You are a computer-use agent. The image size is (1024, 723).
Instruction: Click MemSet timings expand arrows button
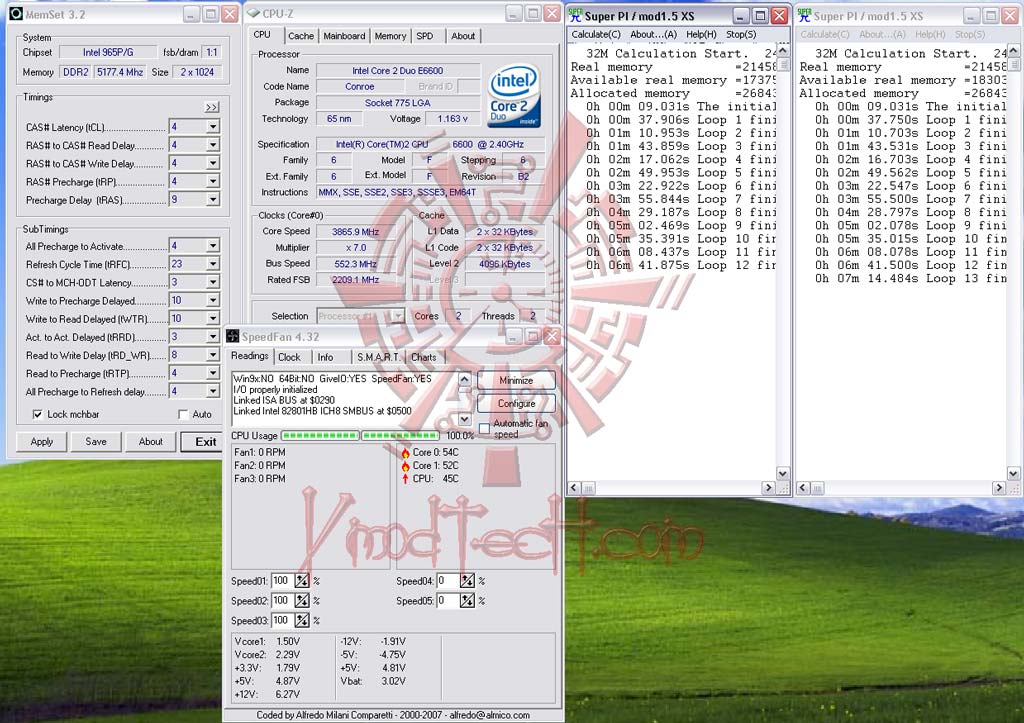click(212, 107)
